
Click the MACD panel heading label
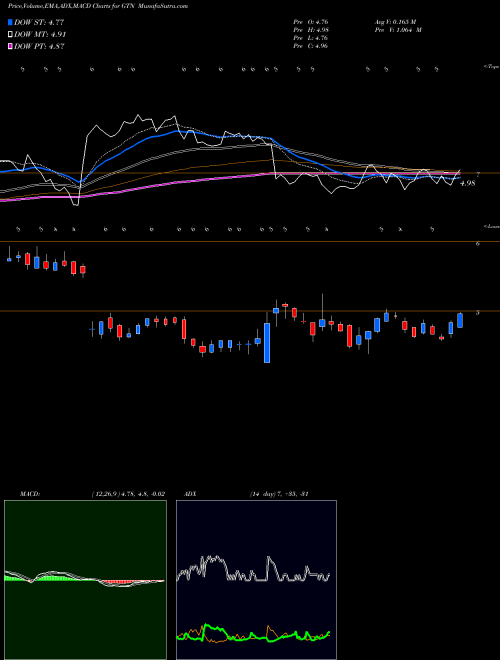pos(30,494)
